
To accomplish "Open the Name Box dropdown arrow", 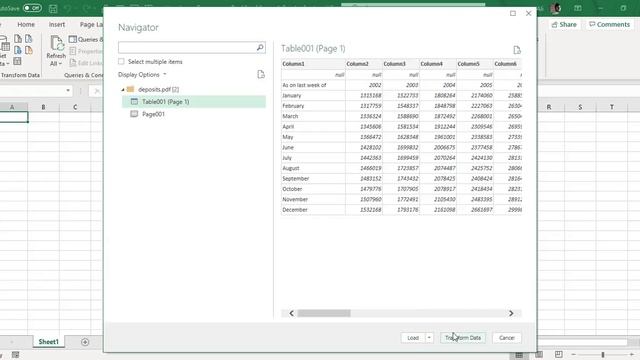I will coord(68,90).
